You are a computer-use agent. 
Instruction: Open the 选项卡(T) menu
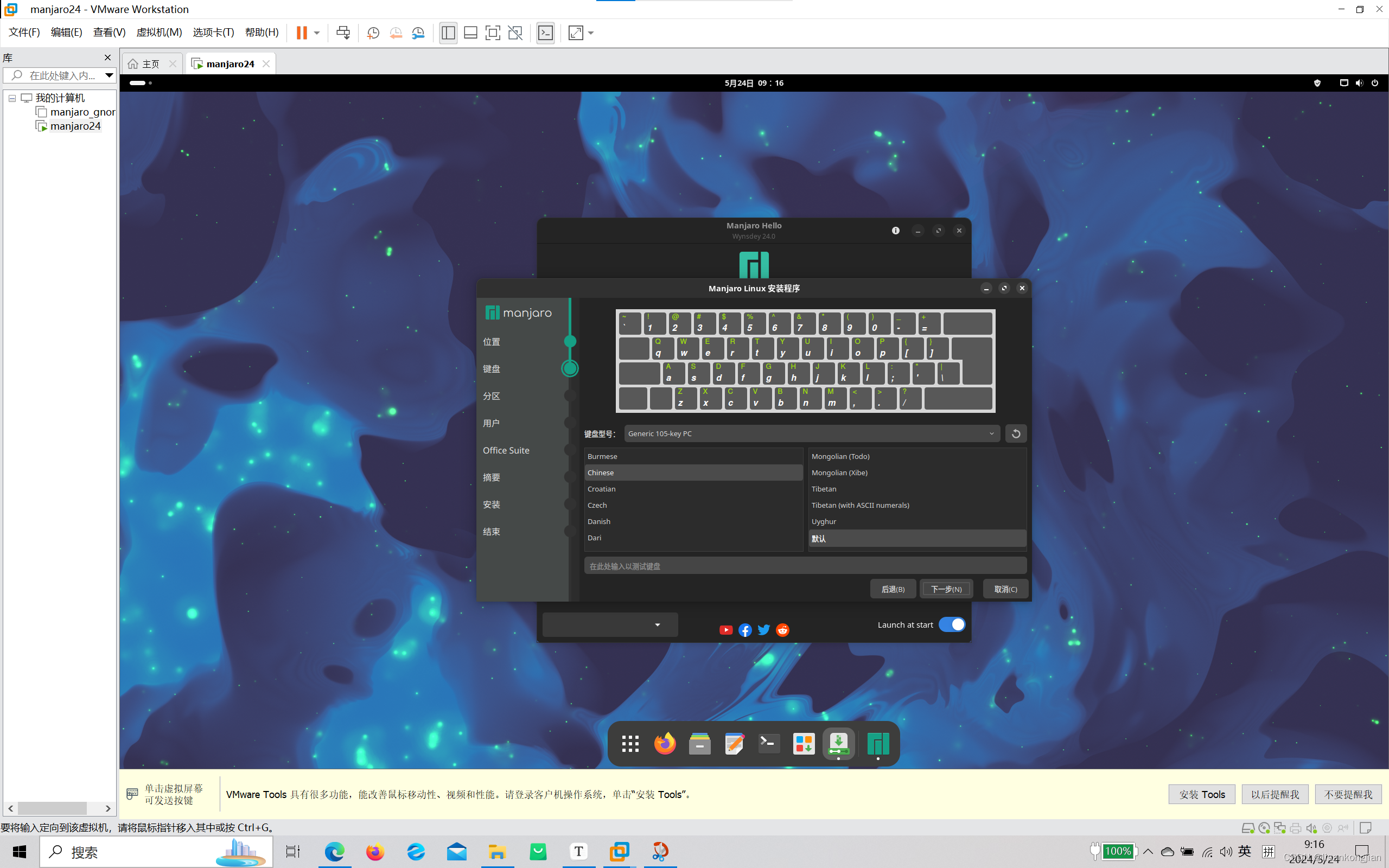tap(214, 32)
